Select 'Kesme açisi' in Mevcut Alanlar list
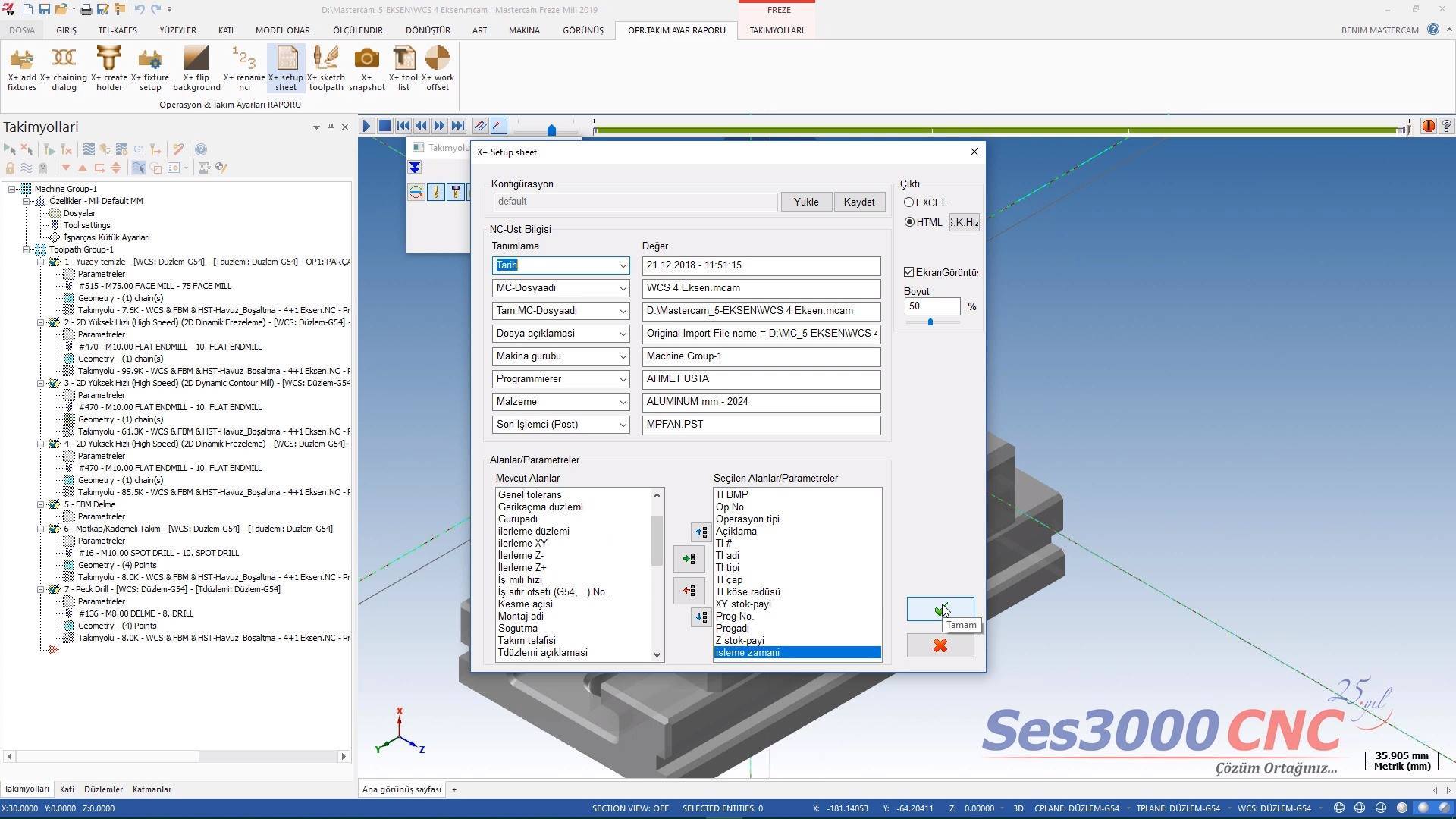This screenshot has width=1456, height=819. pyautogui.click(x=526, y=604)
